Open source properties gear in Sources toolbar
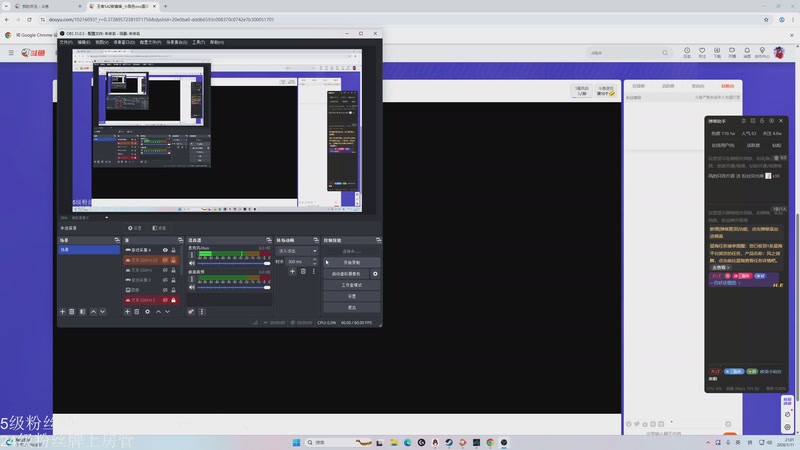Screen dimensions: 800x450 click(147, 312)
